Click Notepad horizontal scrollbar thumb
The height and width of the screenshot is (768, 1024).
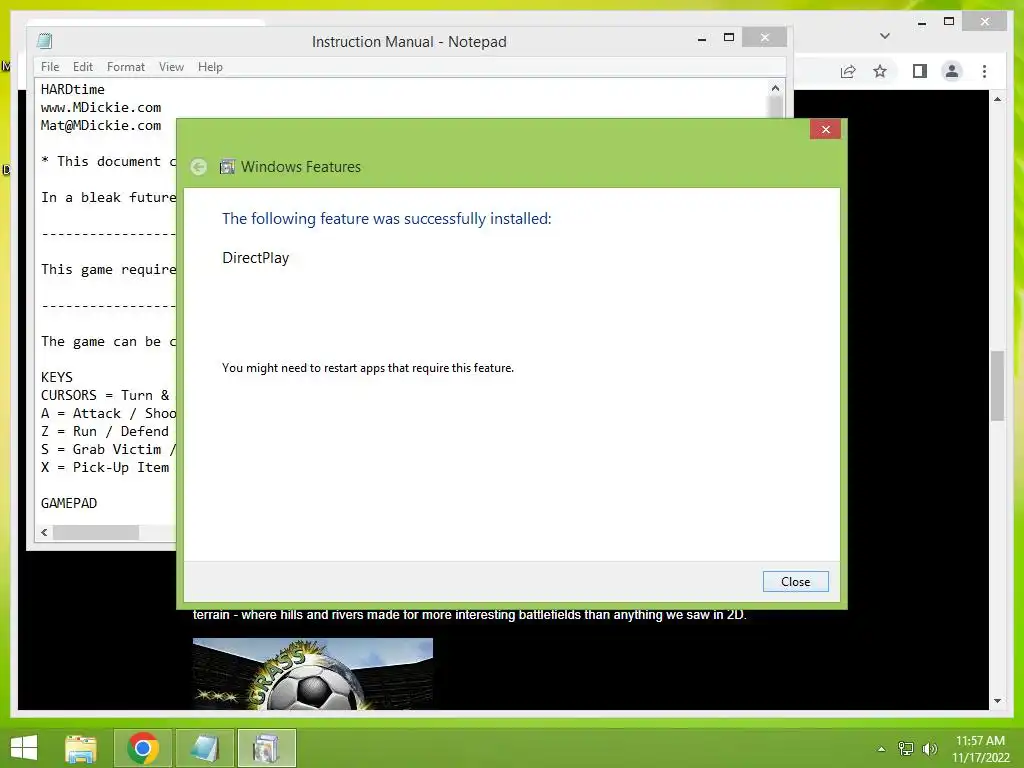pos(96,532)
